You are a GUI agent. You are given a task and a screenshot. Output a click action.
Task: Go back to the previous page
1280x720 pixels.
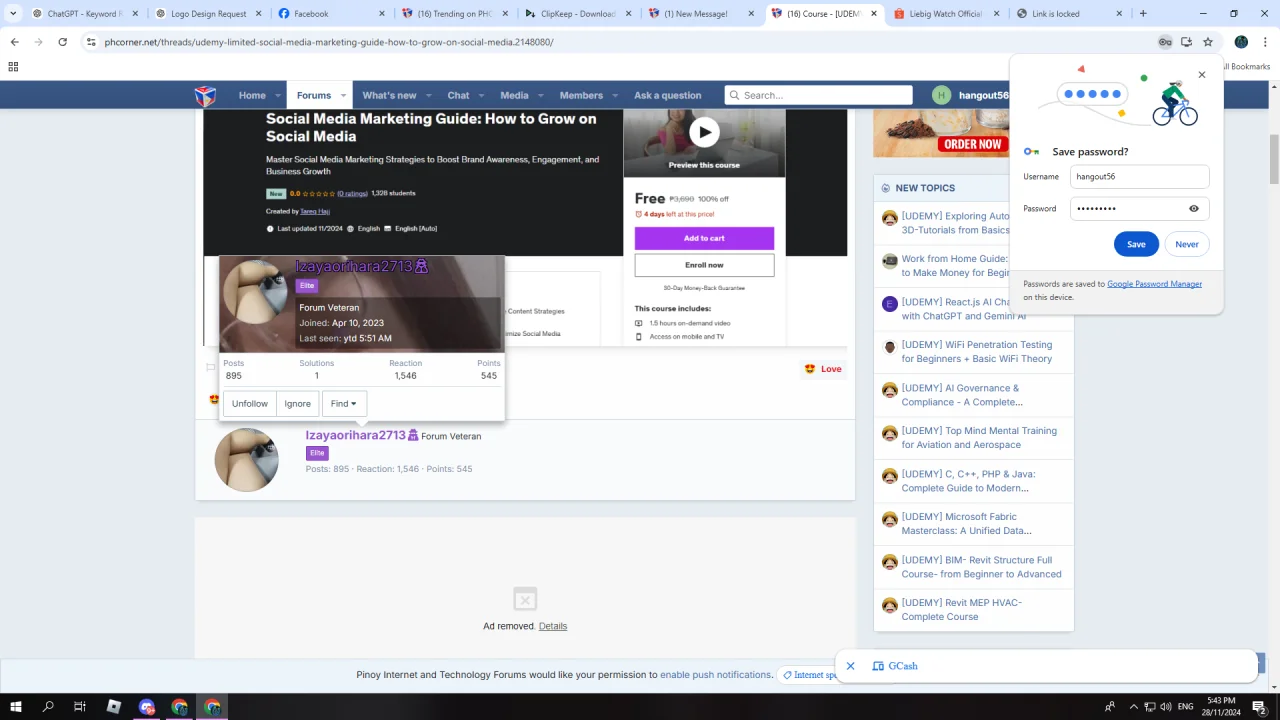click(14, 42)
